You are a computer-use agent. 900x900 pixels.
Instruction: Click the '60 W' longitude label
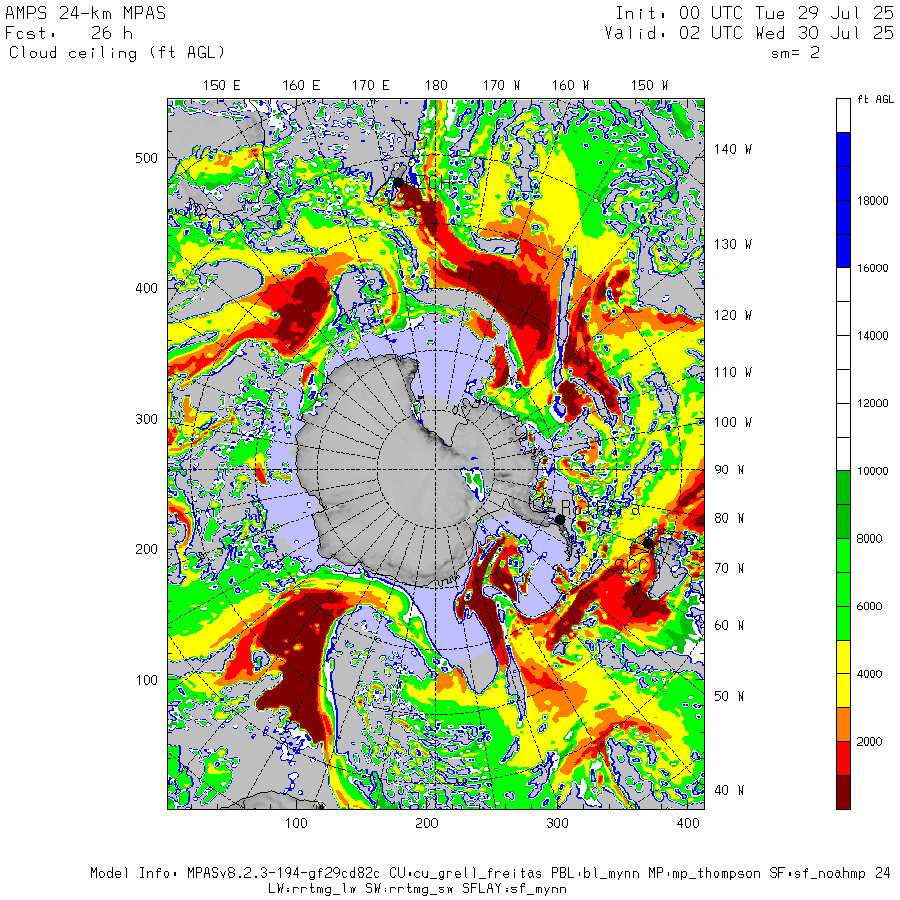[729, 625]
